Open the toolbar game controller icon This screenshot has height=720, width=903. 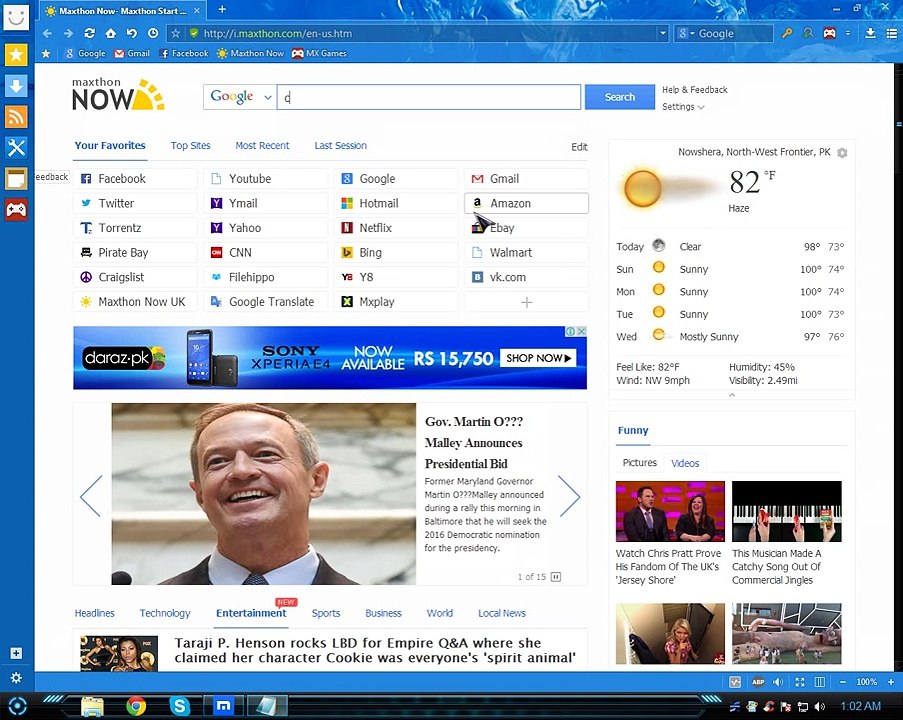point(829,33)
